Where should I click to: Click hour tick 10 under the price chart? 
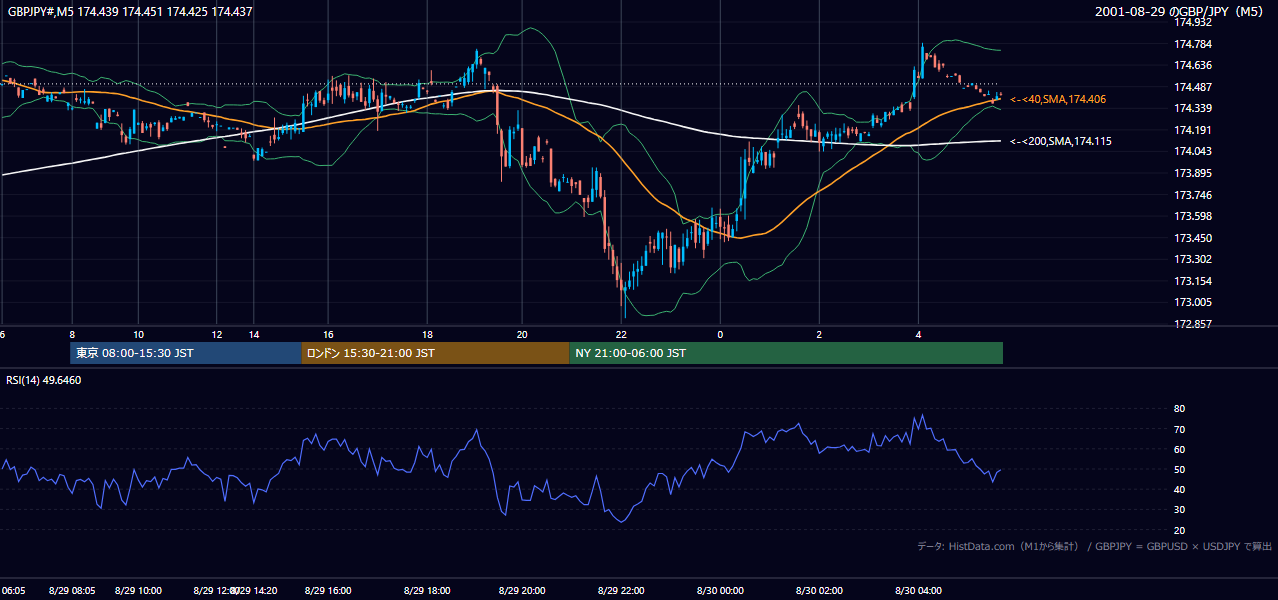tap(138, 334)
